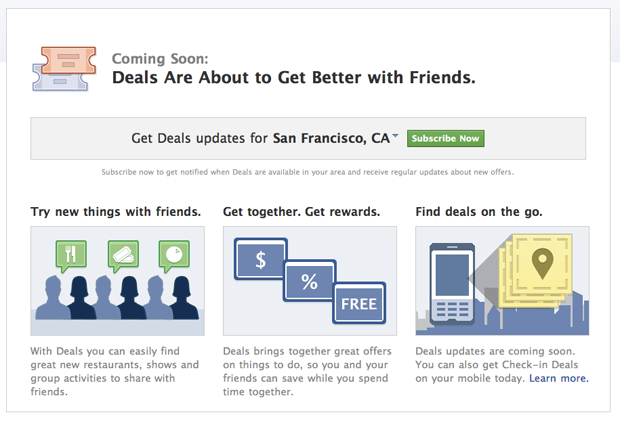
Task: Open the Learn more link
Action: (x=559, y=379)
